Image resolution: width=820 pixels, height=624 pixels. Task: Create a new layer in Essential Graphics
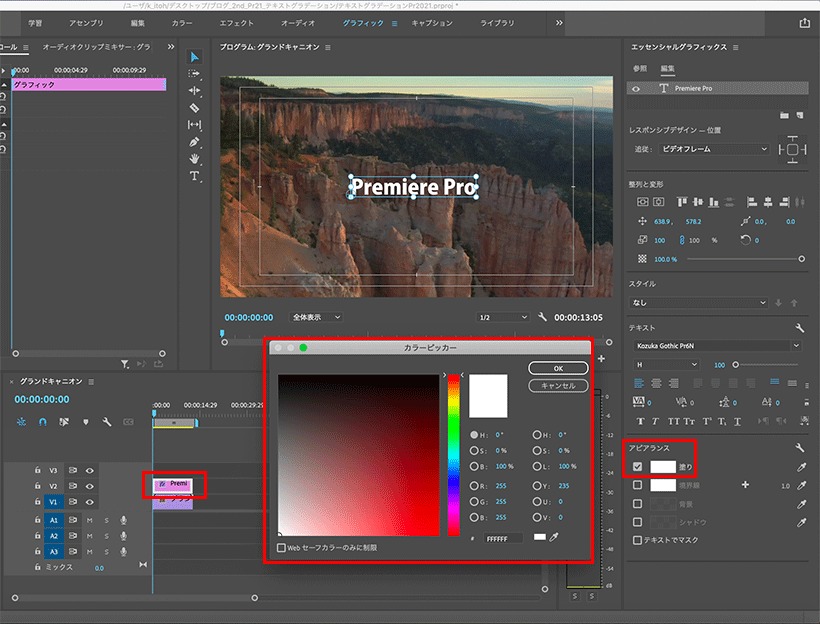800,115
